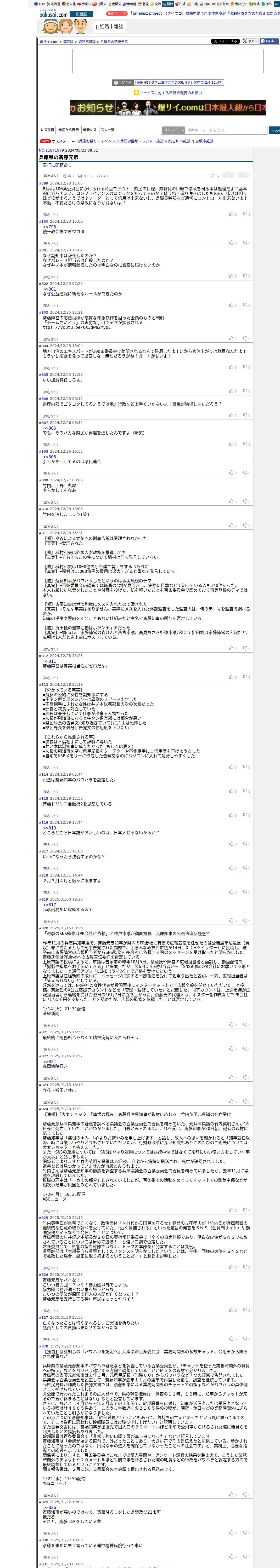Go to the 沖縄 region board
Screen dimensions: 280x1568
click(255, 4)
